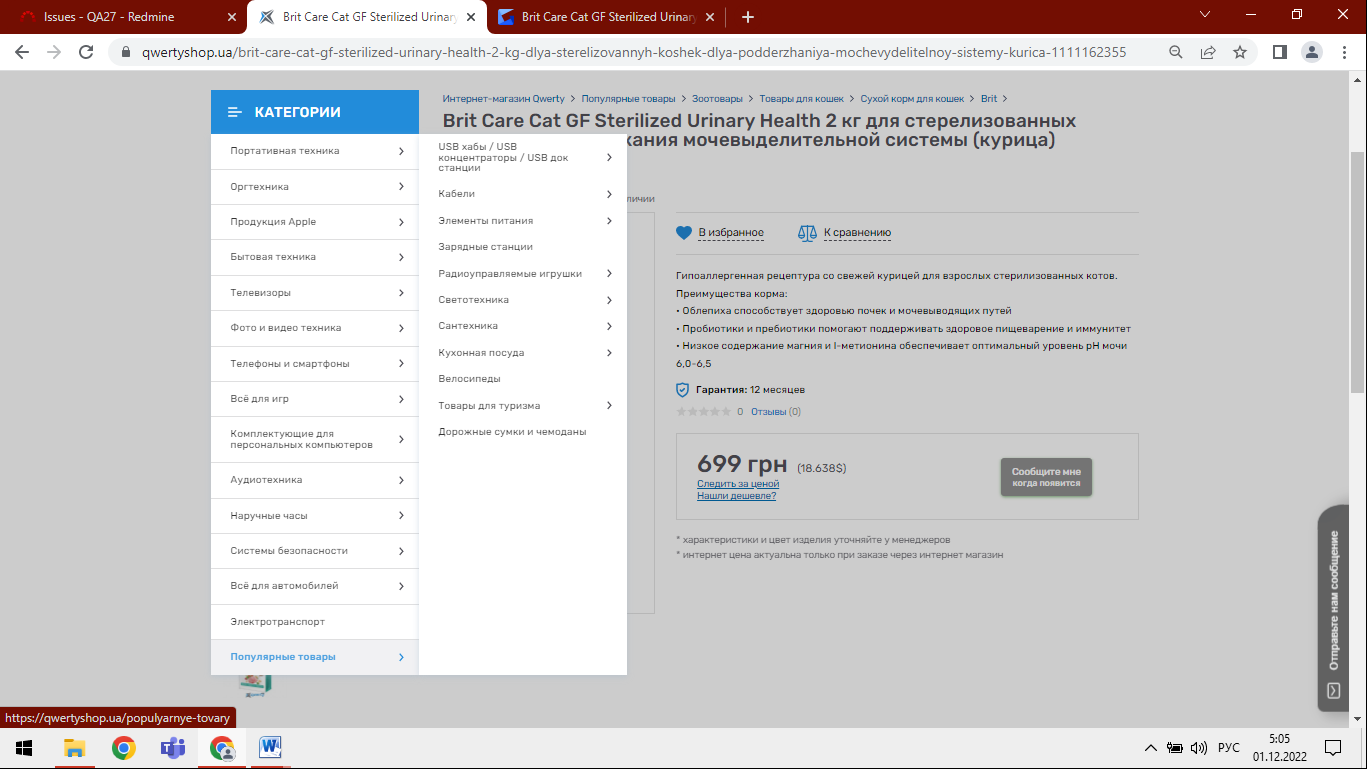
Task: Select the Продукция Apple category
Action: [x=315, y=222]
